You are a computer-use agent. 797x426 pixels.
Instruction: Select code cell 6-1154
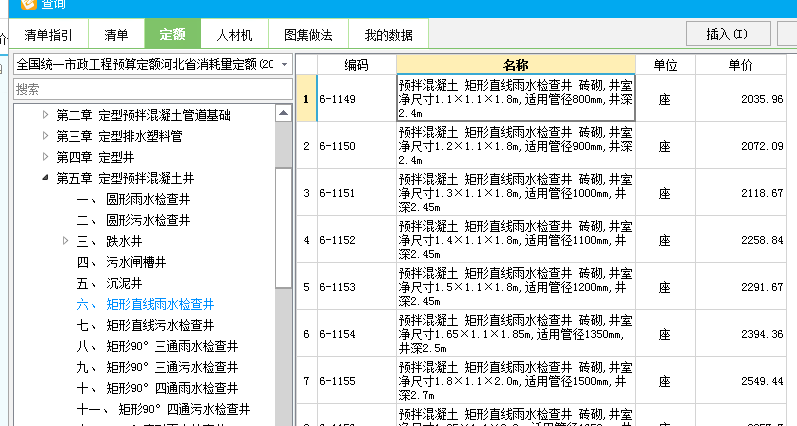coord(356,334)
